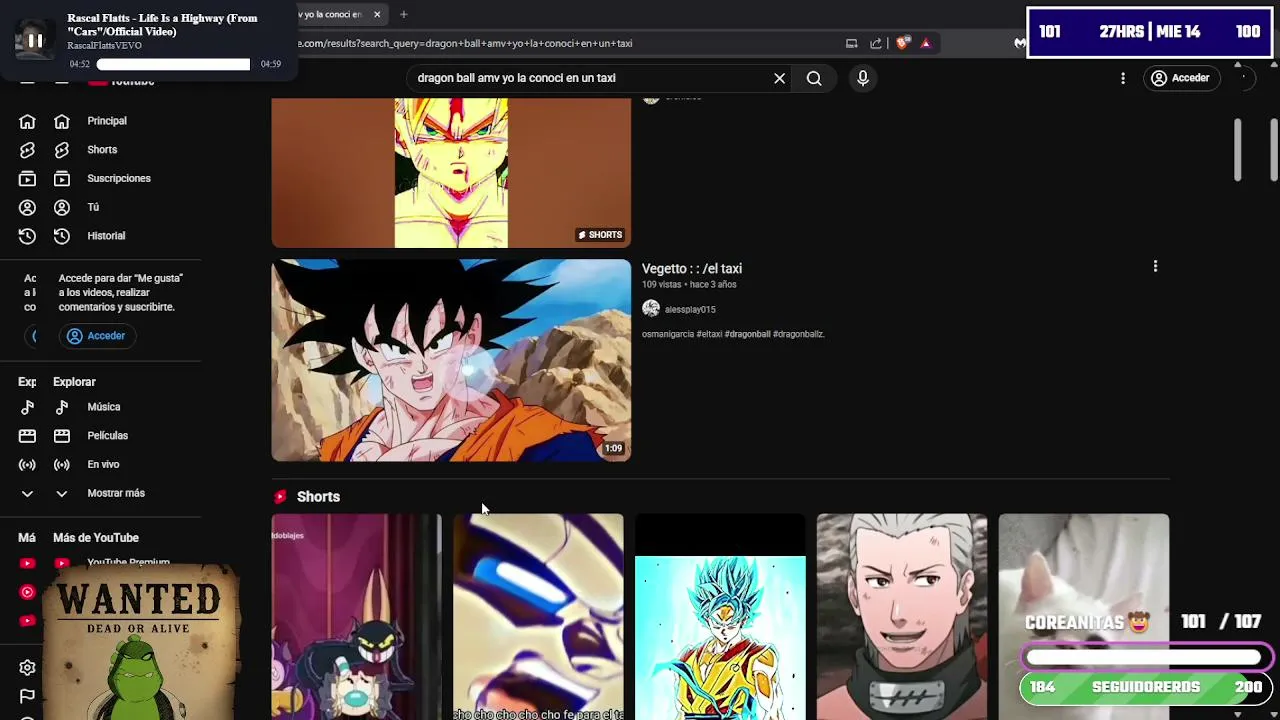Open three-dot menu for Vegetto video

click(1155, 266)
